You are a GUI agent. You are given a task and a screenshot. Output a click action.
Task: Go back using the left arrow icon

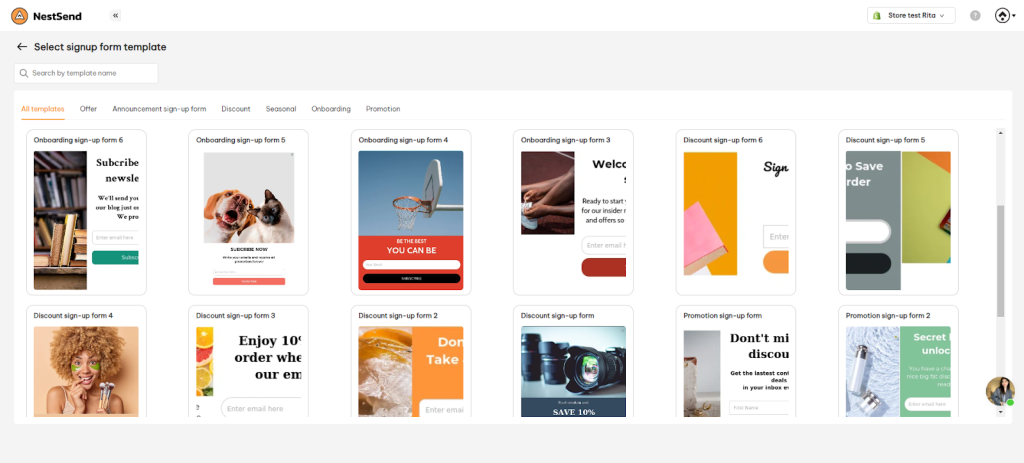[x=22, y=47]
